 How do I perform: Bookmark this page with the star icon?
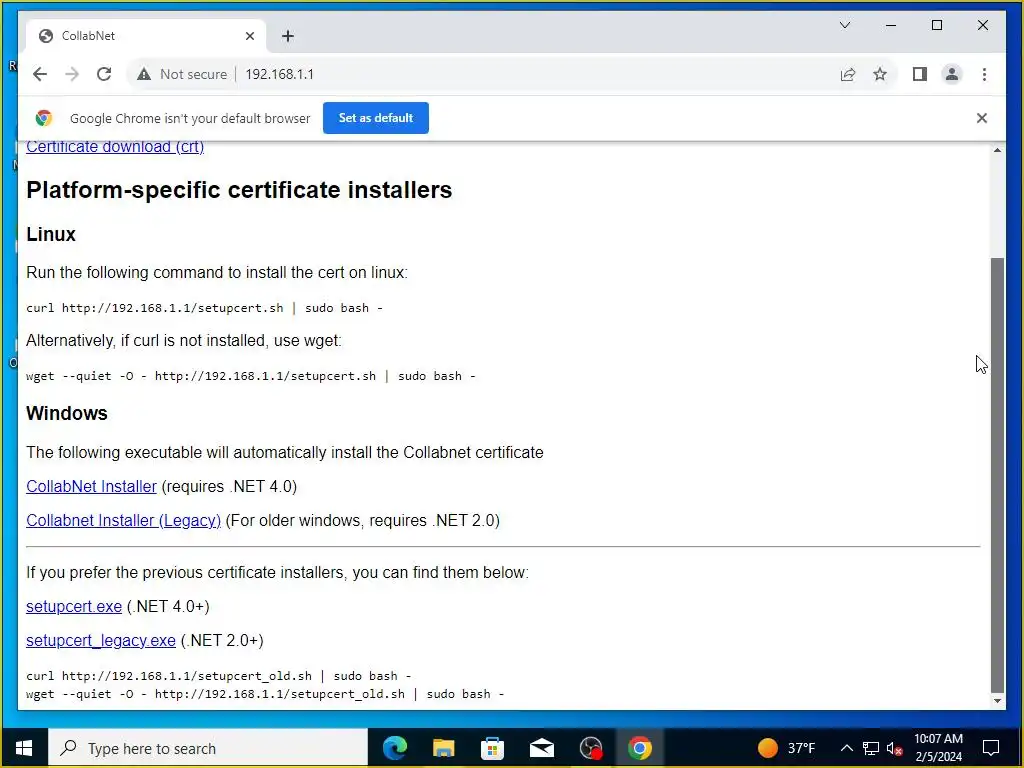pyautogui.click(x=880, y=74)
